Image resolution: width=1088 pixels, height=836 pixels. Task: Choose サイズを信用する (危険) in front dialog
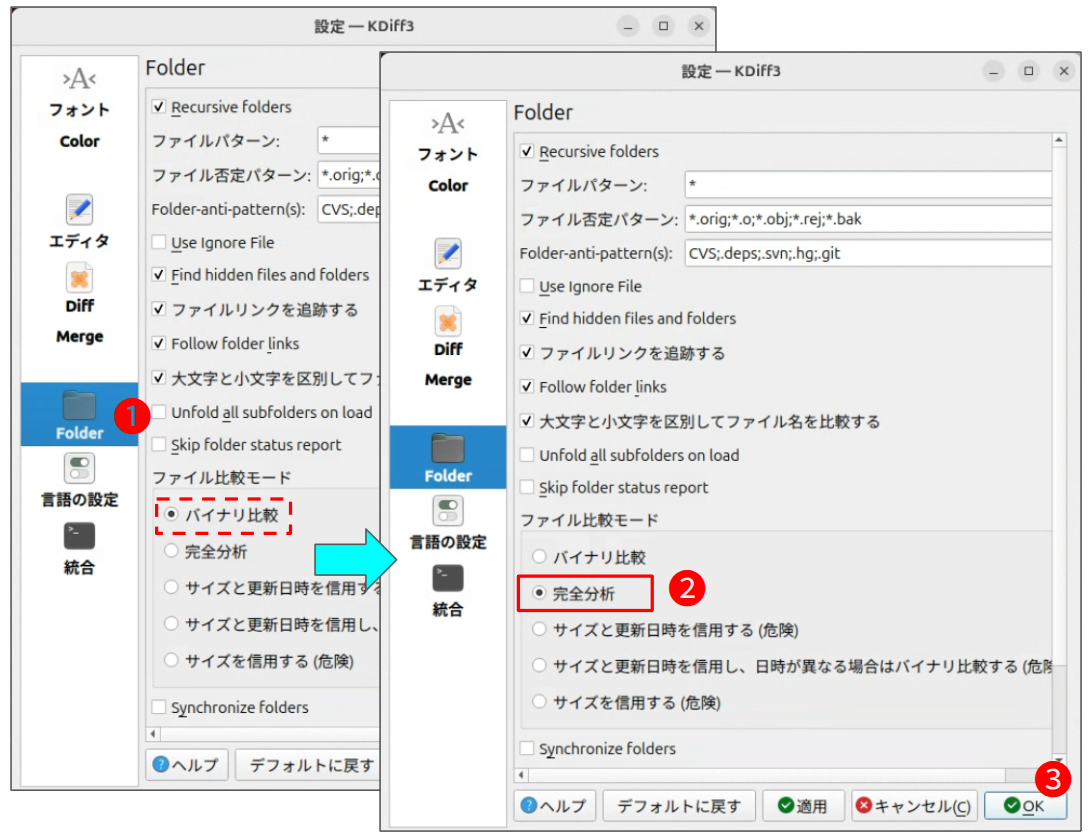click(540, 703)
